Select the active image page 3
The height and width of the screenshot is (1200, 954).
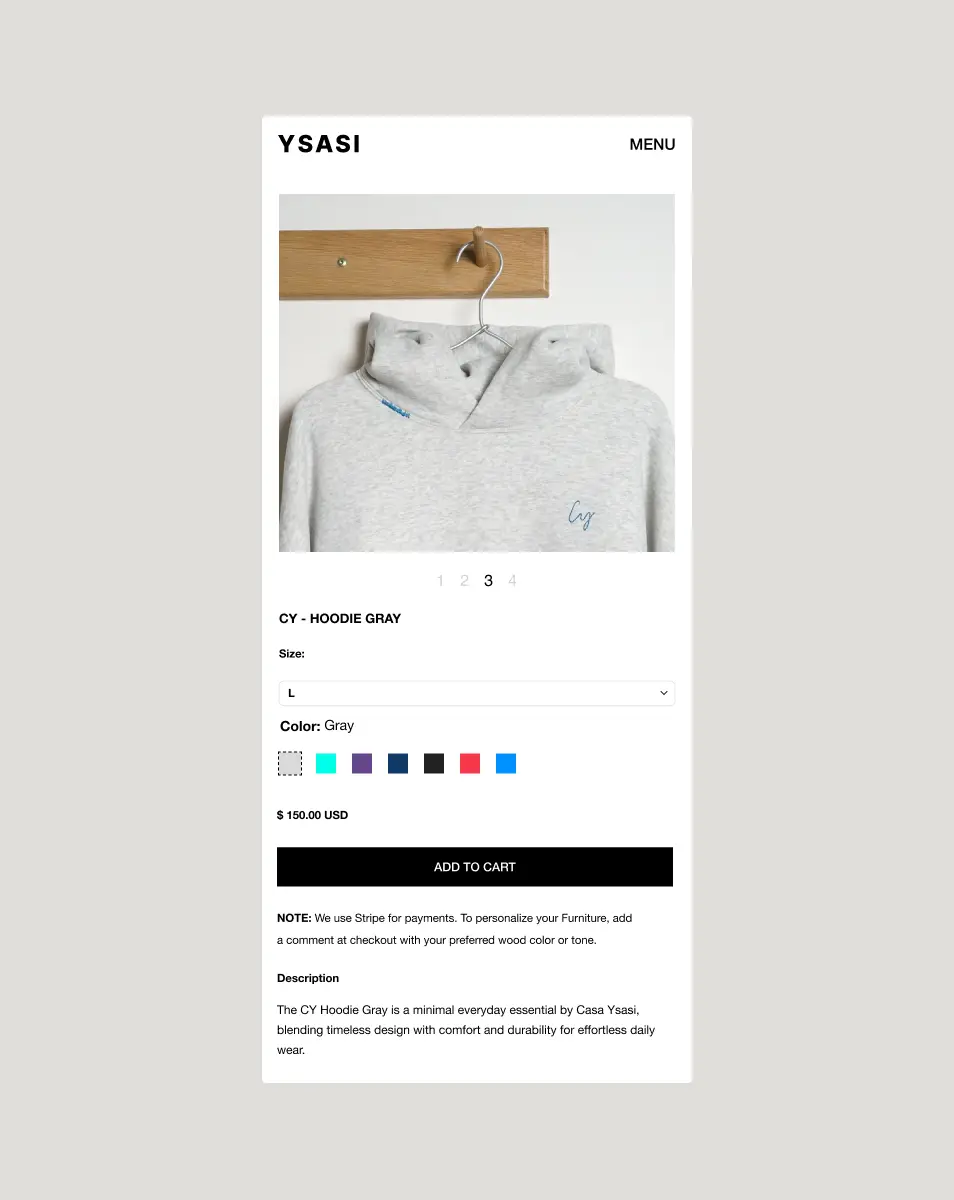coord(488,581)
